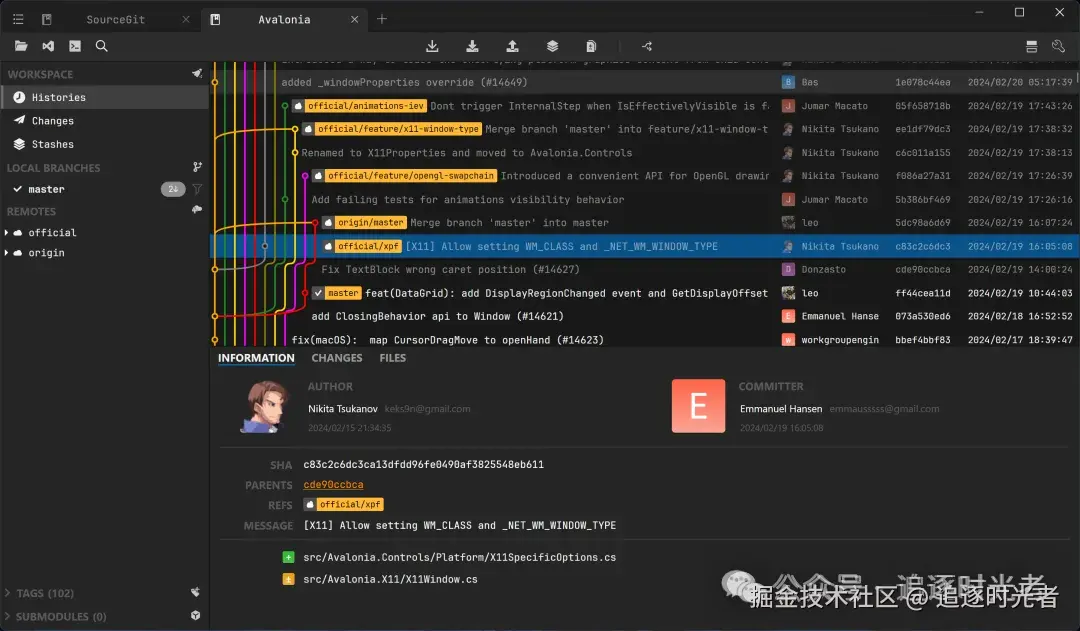Screen dimensions: 1080x631
Task: Click the search commits magnifier icon
Action: tap(101, 46)
